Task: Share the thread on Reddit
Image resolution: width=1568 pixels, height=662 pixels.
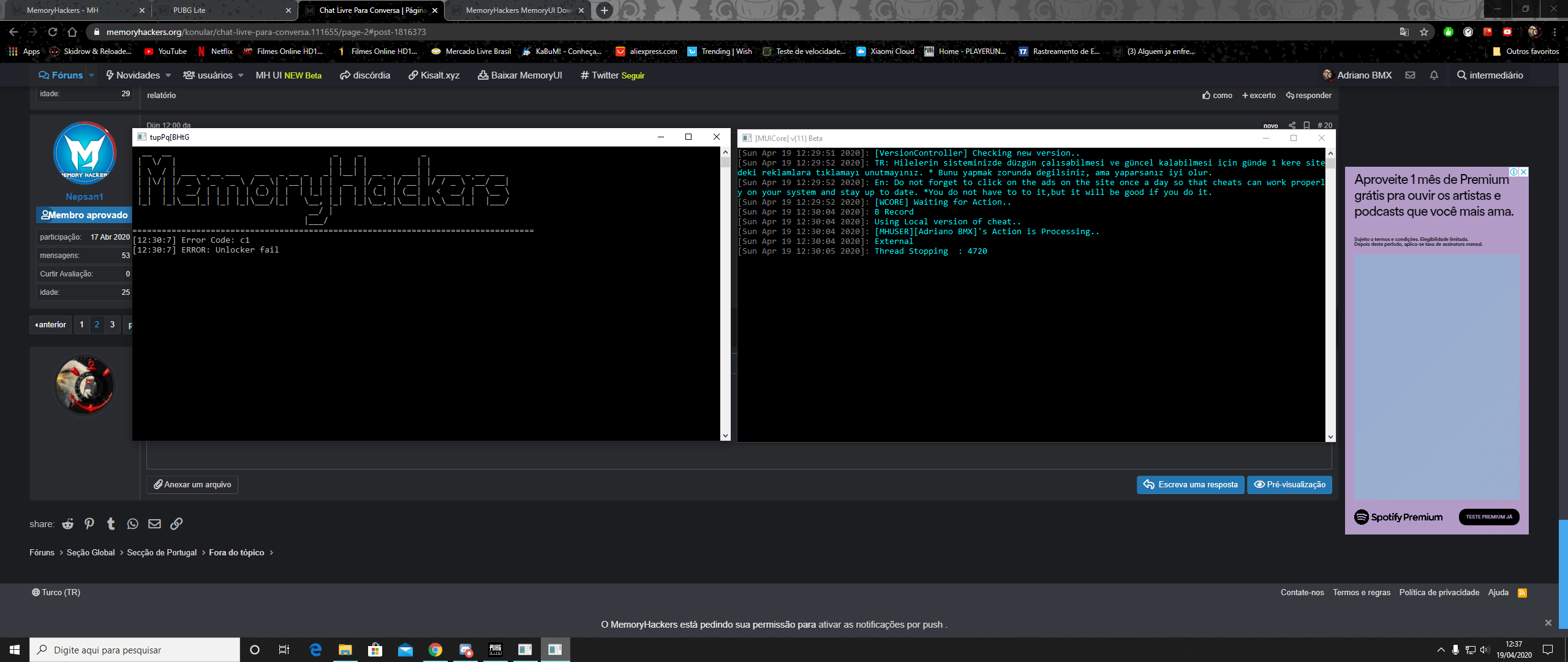Action: 67,524
